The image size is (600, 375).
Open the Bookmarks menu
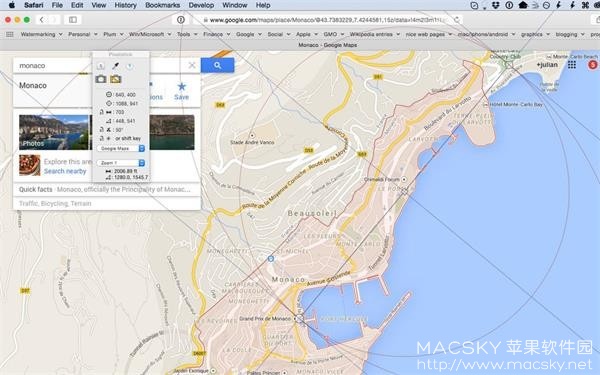coord(163,5)
